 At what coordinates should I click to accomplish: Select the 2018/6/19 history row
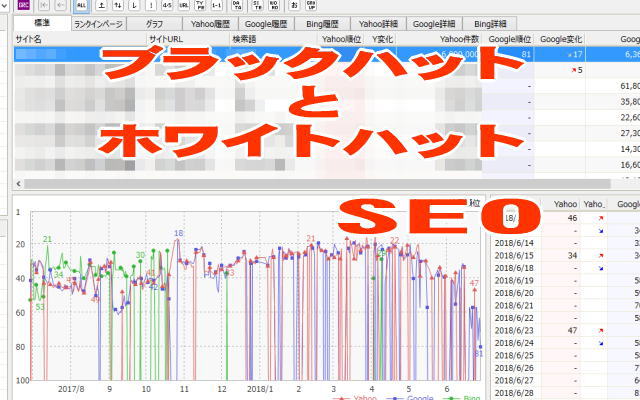point(565,281)
